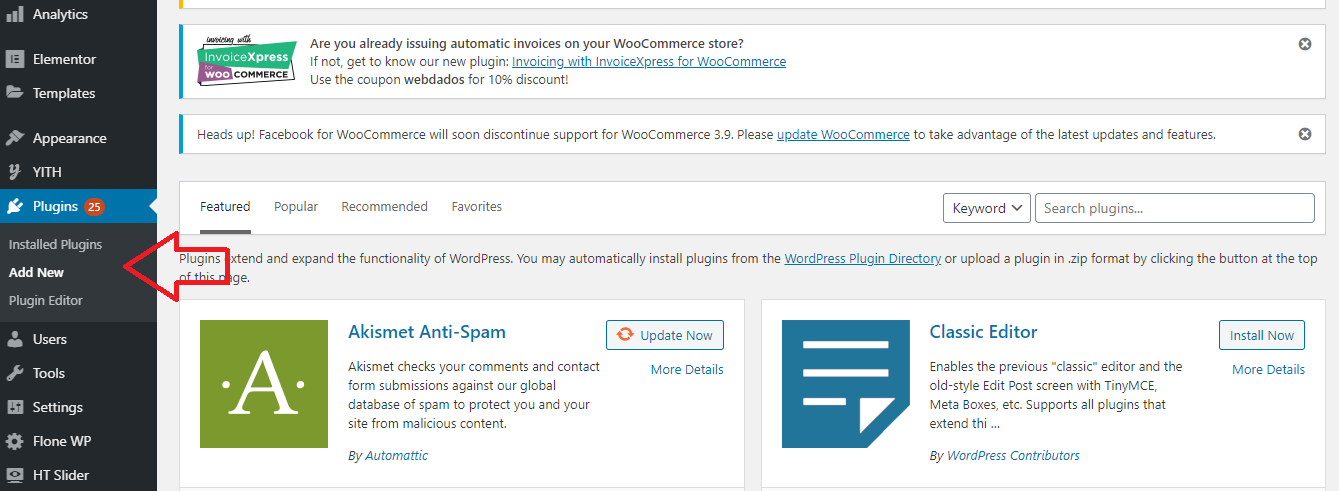Click the HT Slider icon
Screen dimensions: 1339x491
15,475
